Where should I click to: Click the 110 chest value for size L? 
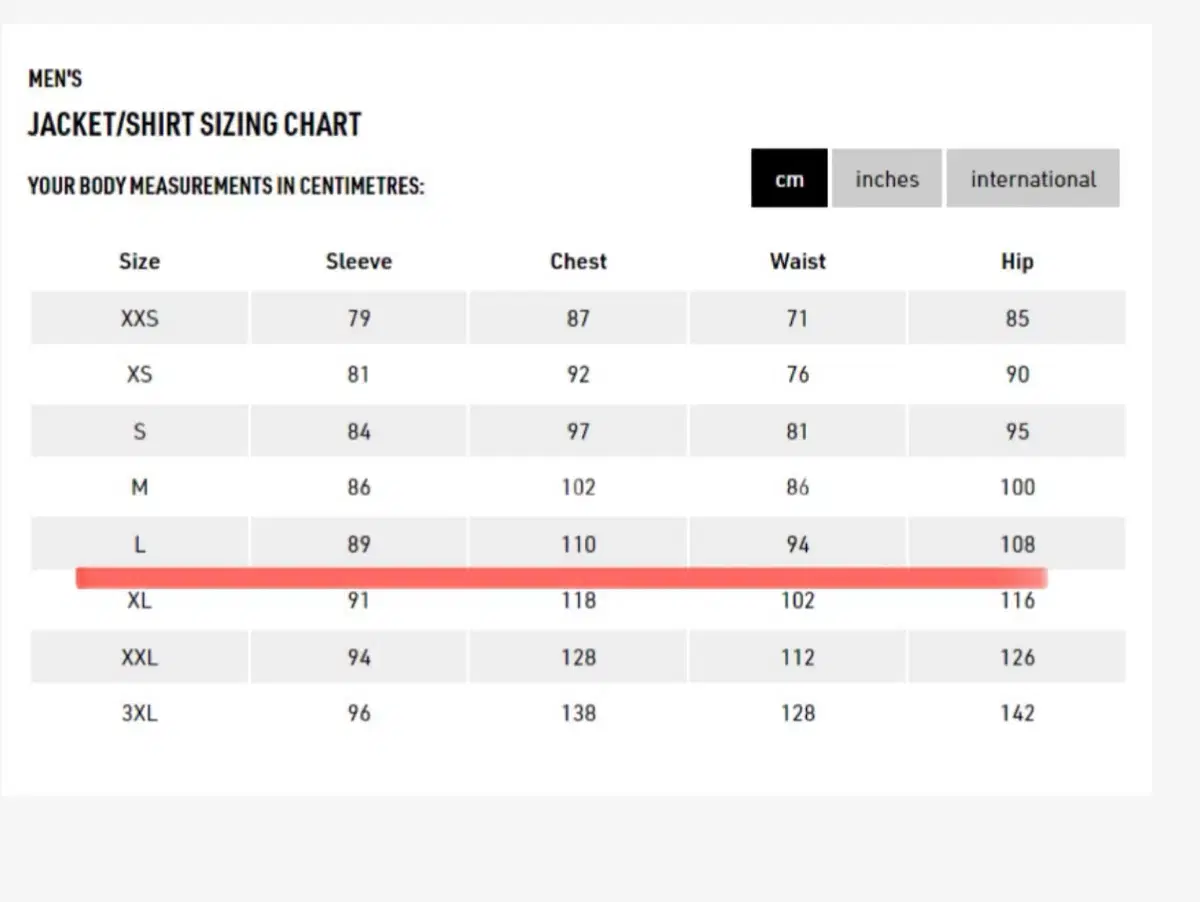578,545
